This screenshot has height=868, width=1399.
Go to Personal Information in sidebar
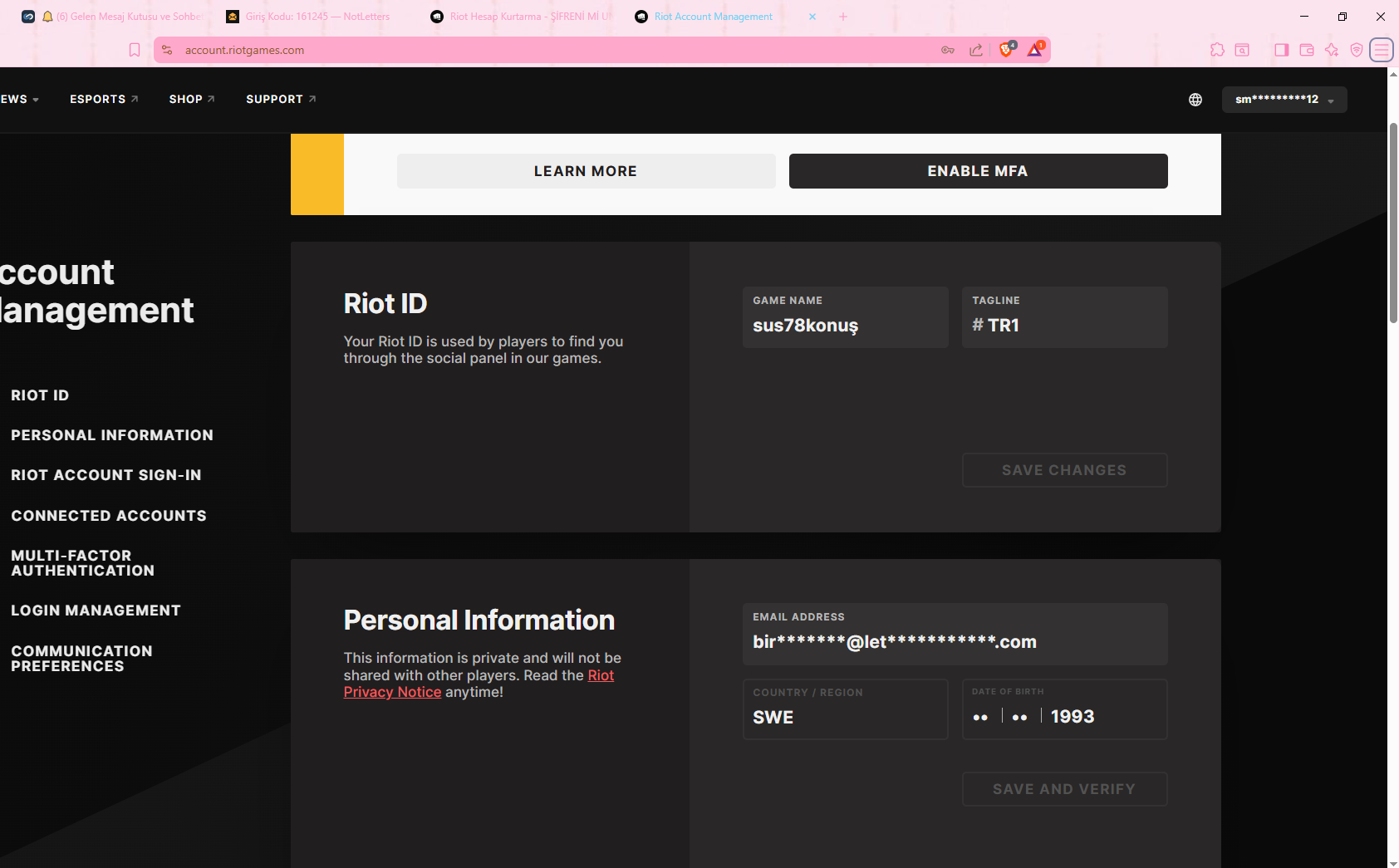[112, 435]
